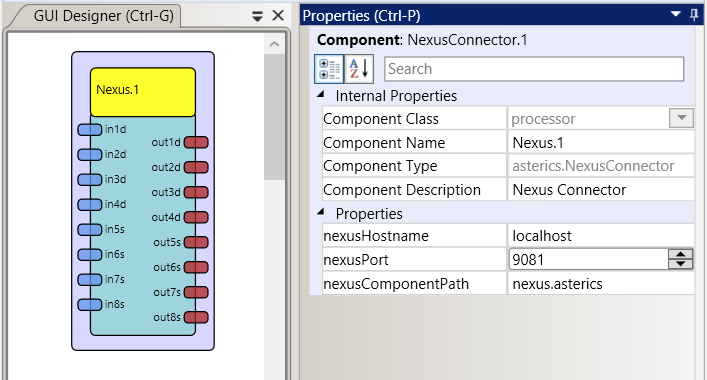Image resolution: width=707 pixels, height=380 pixels.
Task: Collapse the Properties section
Action: 321,212
